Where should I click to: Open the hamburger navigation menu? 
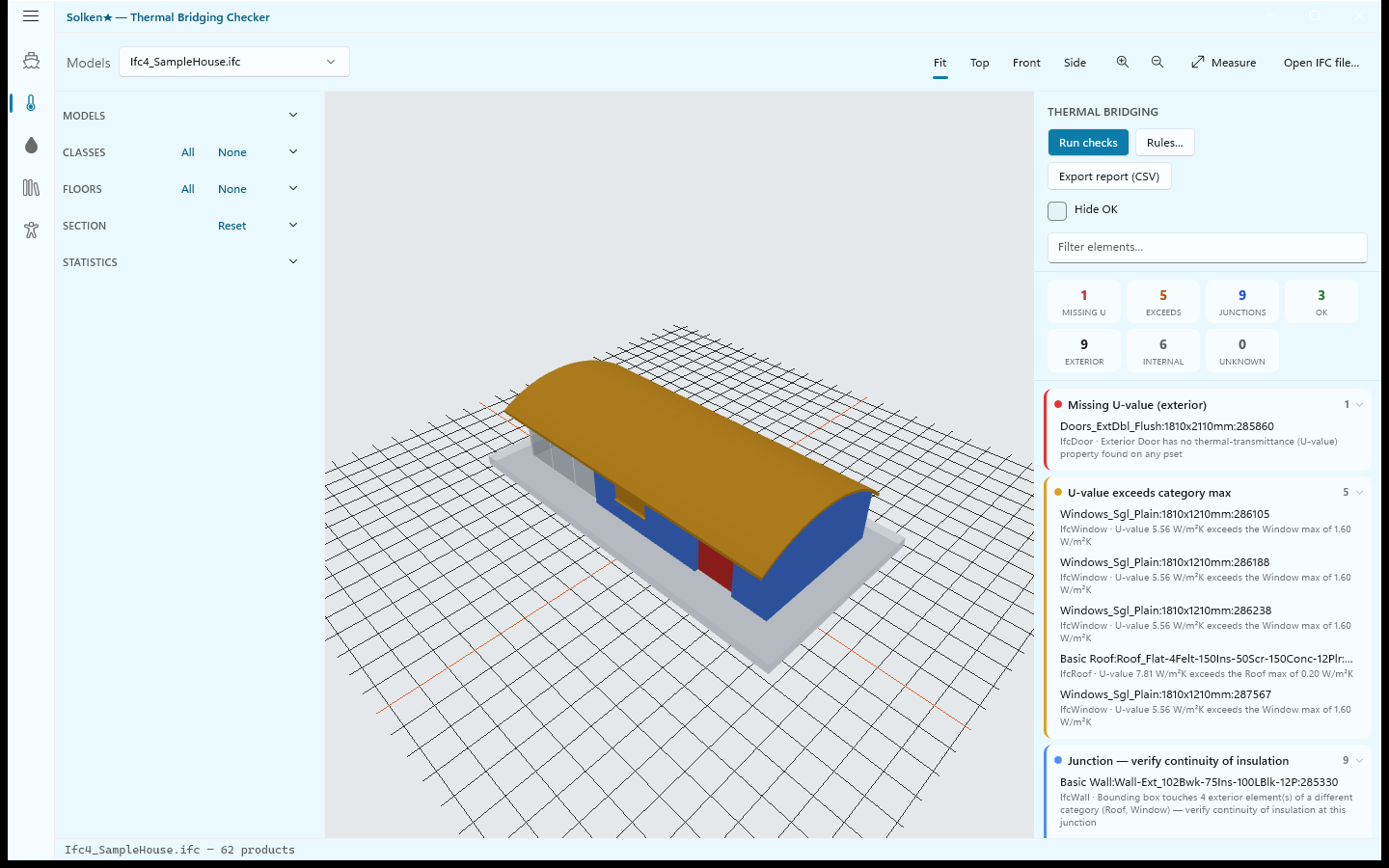pyautogui.click(x=31, y=16)
